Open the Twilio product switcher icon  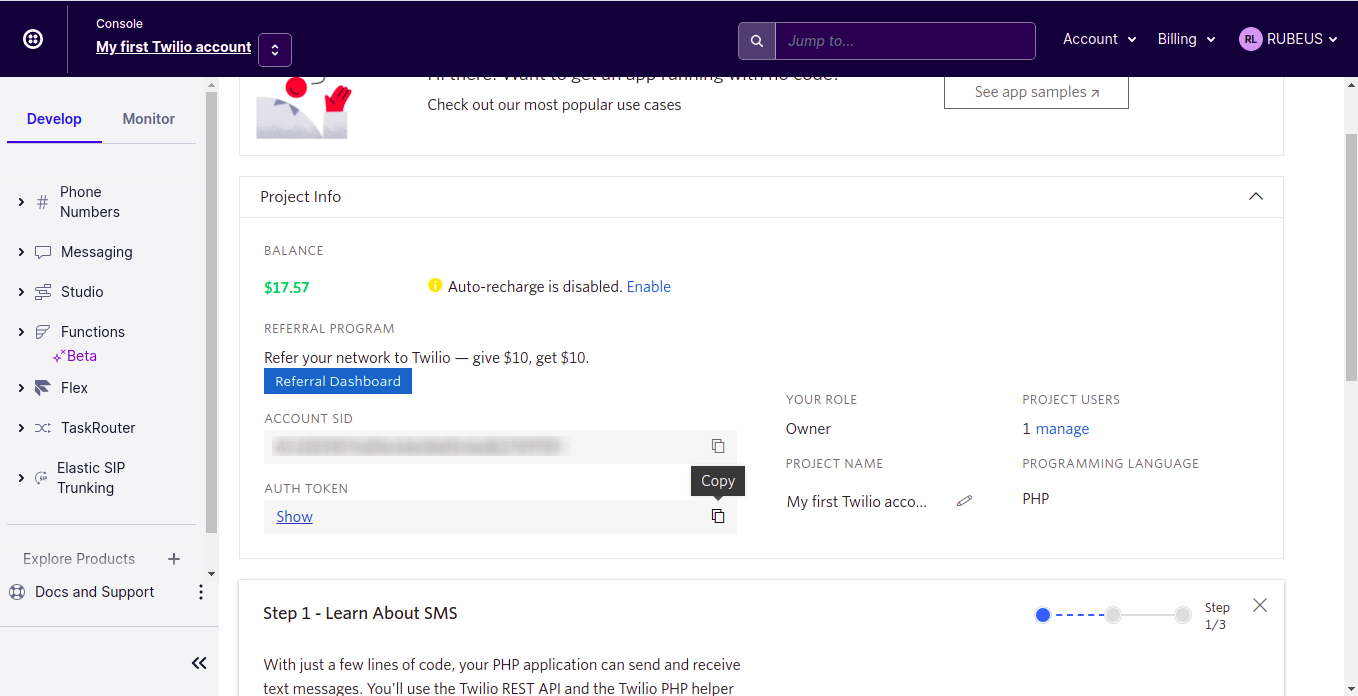coord(33,39)
